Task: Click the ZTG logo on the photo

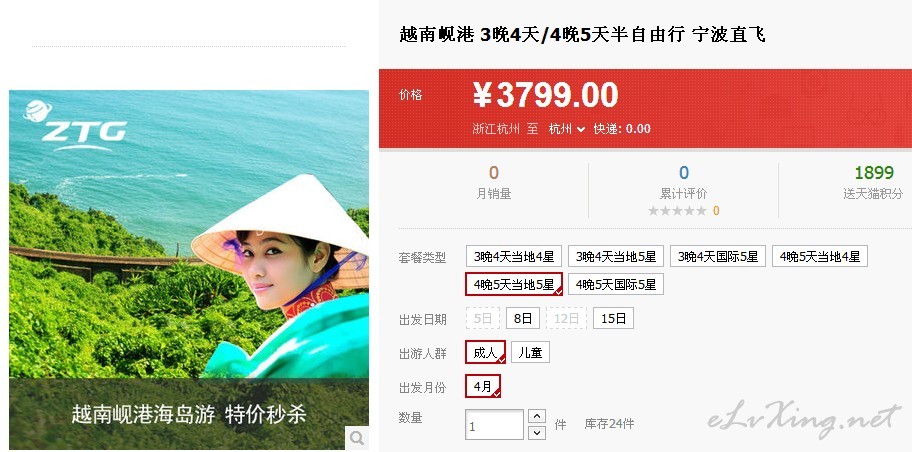Action: (x=74, y=126)
